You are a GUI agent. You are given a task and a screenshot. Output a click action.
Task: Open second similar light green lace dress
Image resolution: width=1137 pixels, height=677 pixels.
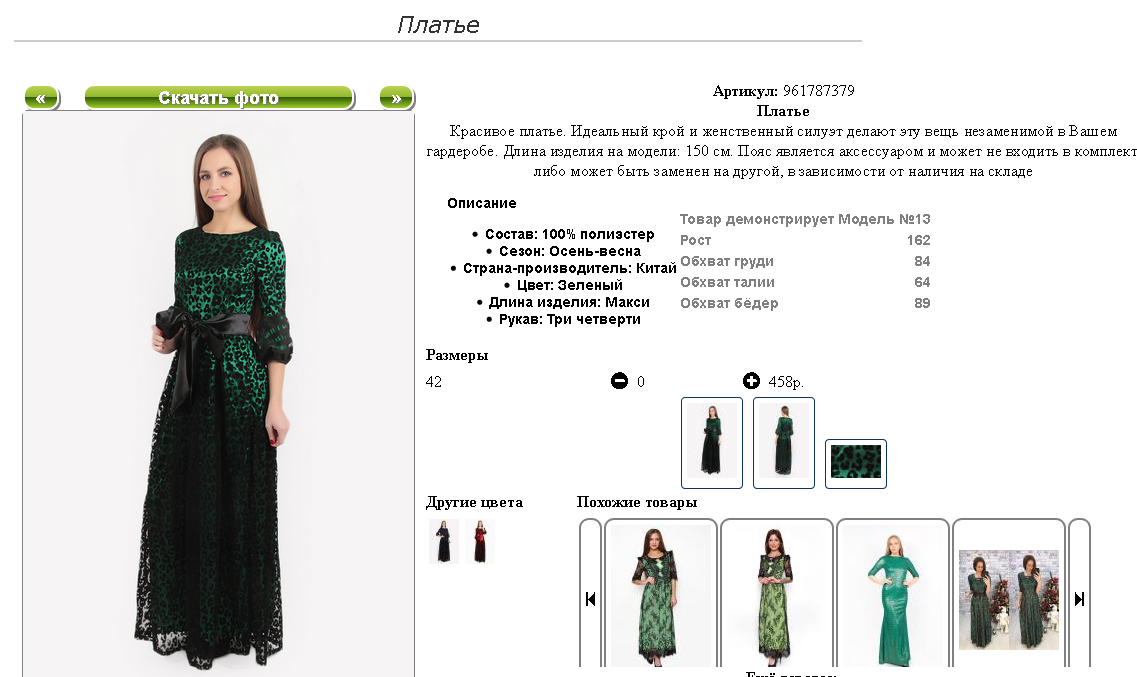777,594
